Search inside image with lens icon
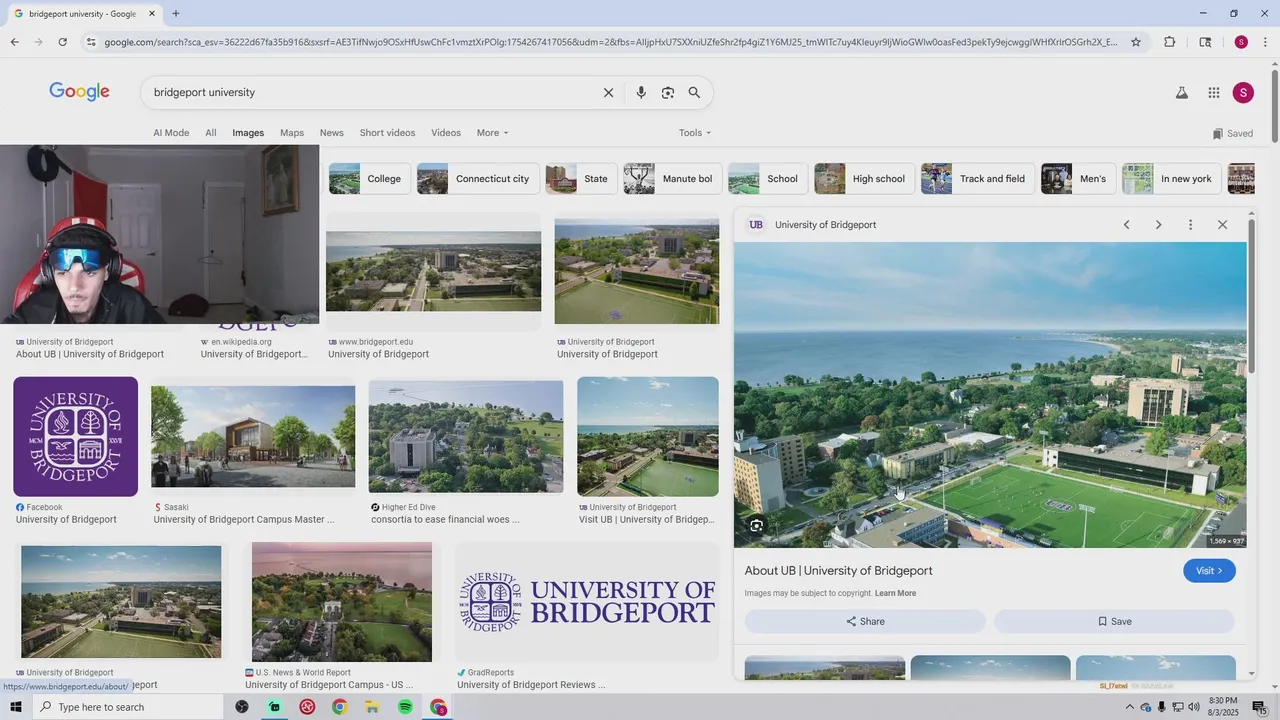The image size is (1280, 720). pos(757,525)
